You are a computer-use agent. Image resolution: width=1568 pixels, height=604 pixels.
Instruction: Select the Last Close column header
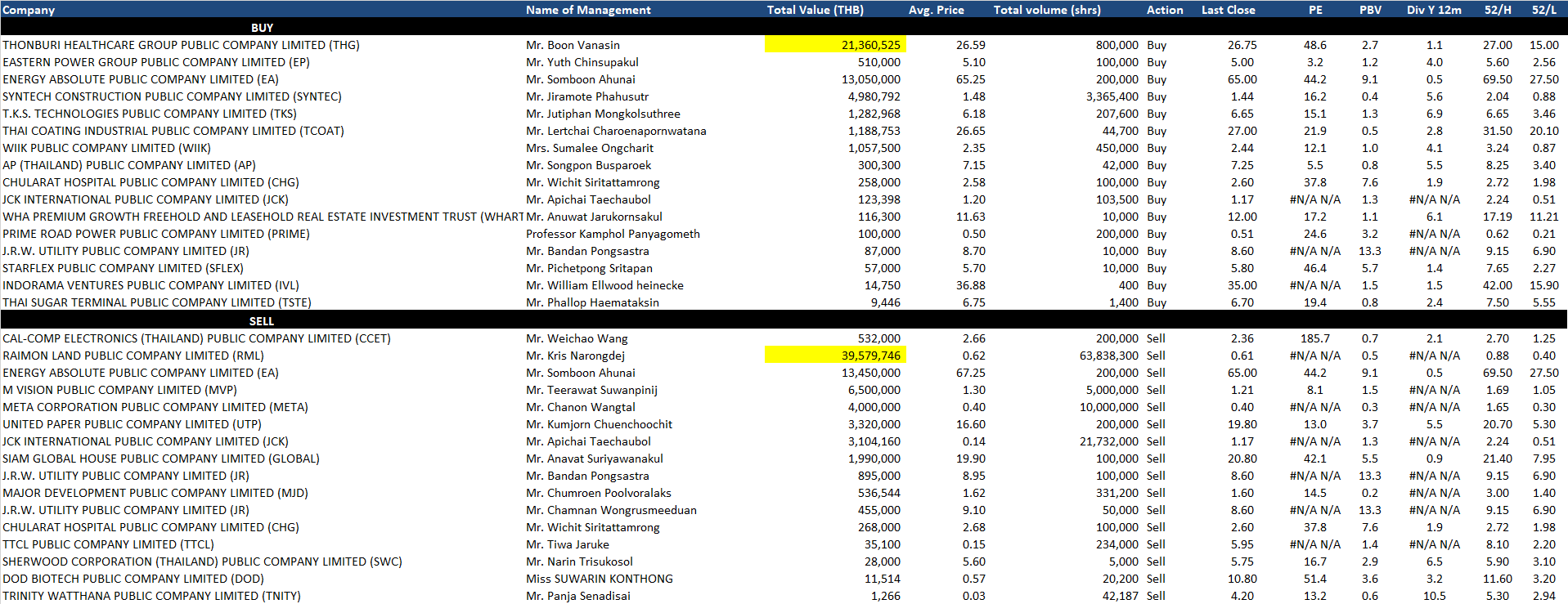[x=1228, y=10]
